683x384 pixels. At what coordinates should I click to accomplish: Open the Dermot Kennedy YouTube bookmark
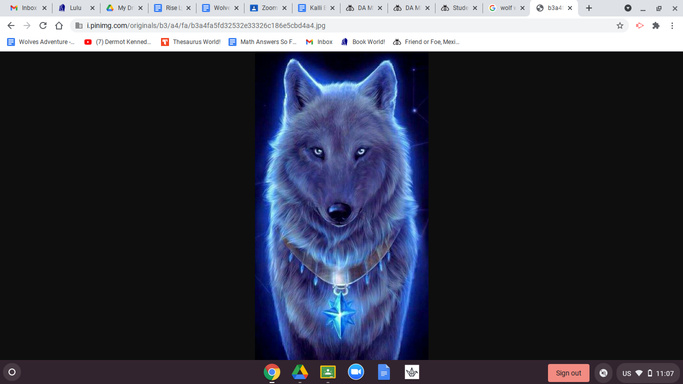tap(118, 42)
